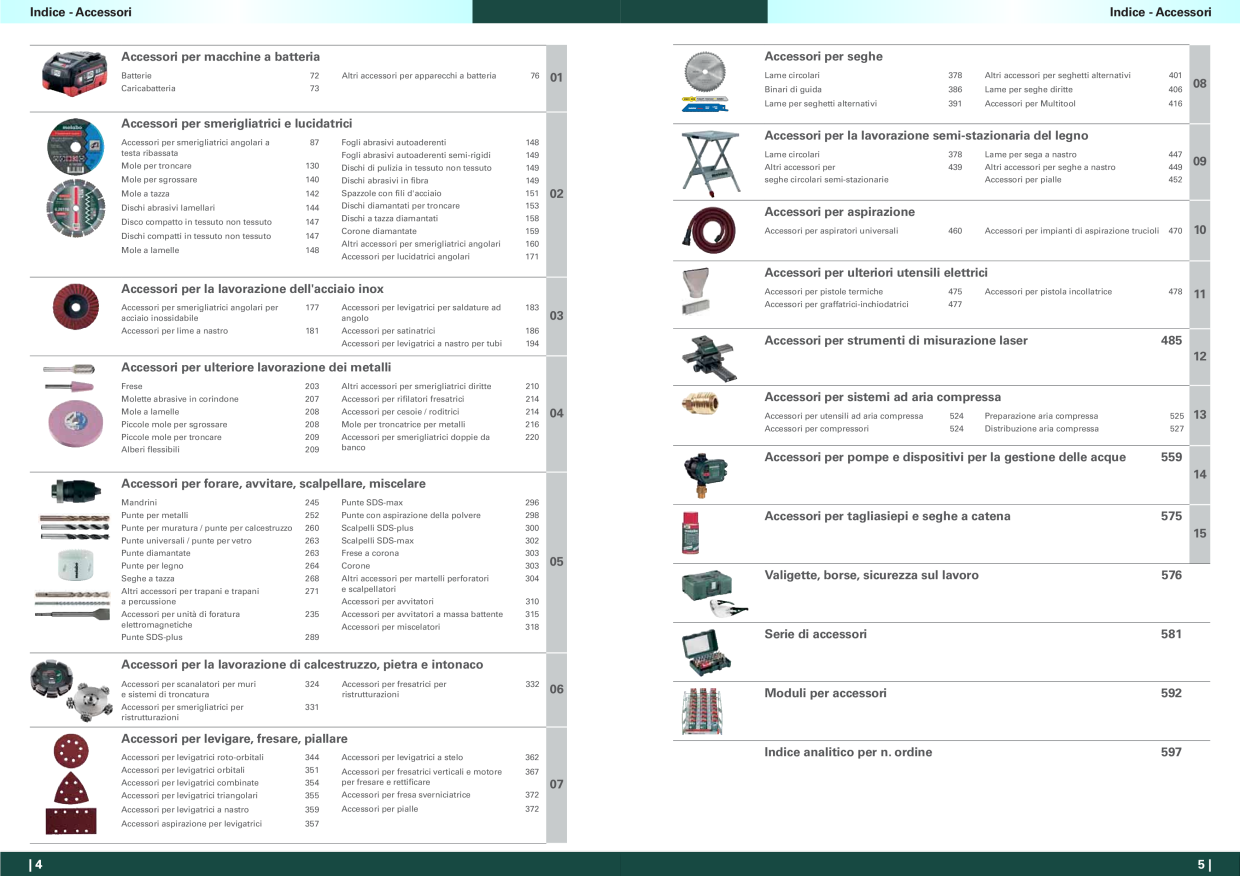Image resolution: width=1240 pixels, height=876 pixels.
Task: Select section tab 08
Action: (x=1200, y=84)
